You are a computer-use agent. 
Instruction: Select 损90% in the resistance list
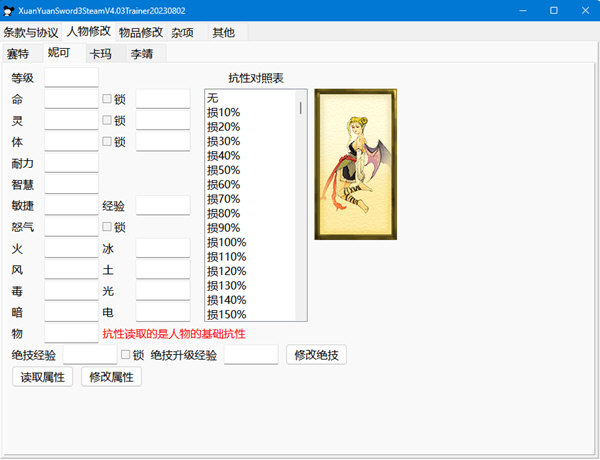click(x=250, y=228)
